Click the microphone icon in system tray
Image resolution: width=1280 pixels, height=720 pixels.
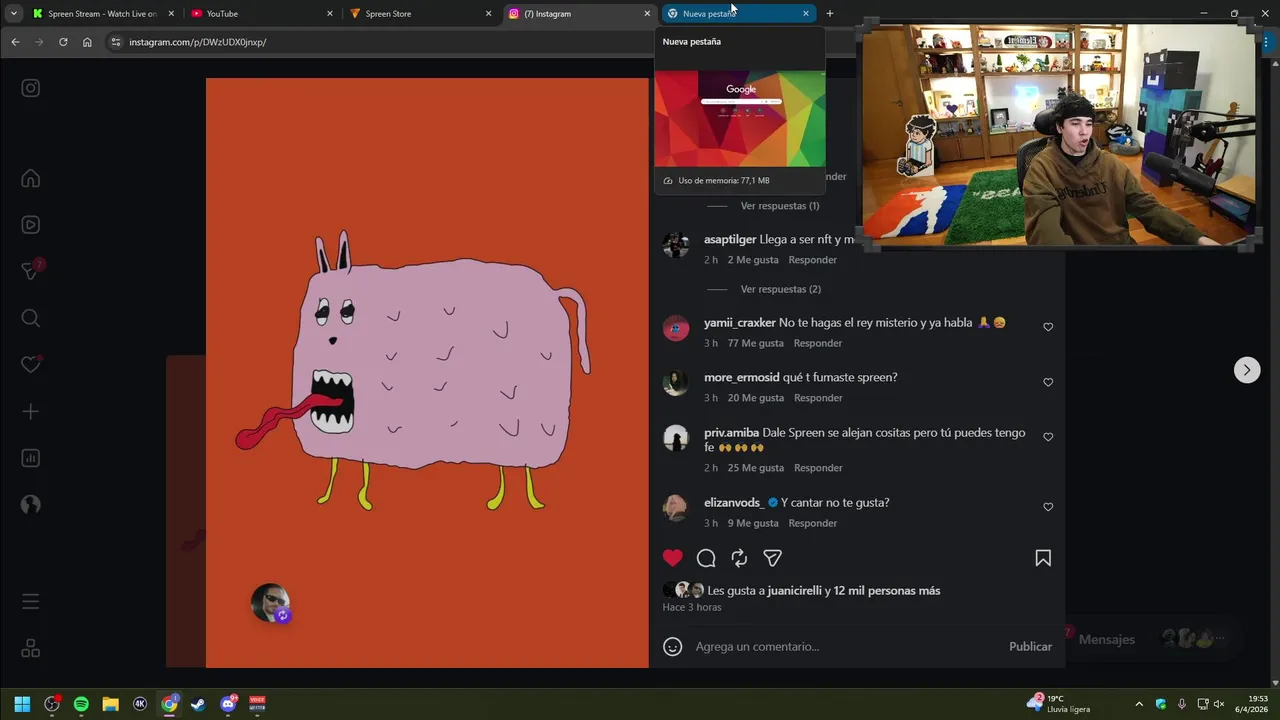coord(1181,704)
